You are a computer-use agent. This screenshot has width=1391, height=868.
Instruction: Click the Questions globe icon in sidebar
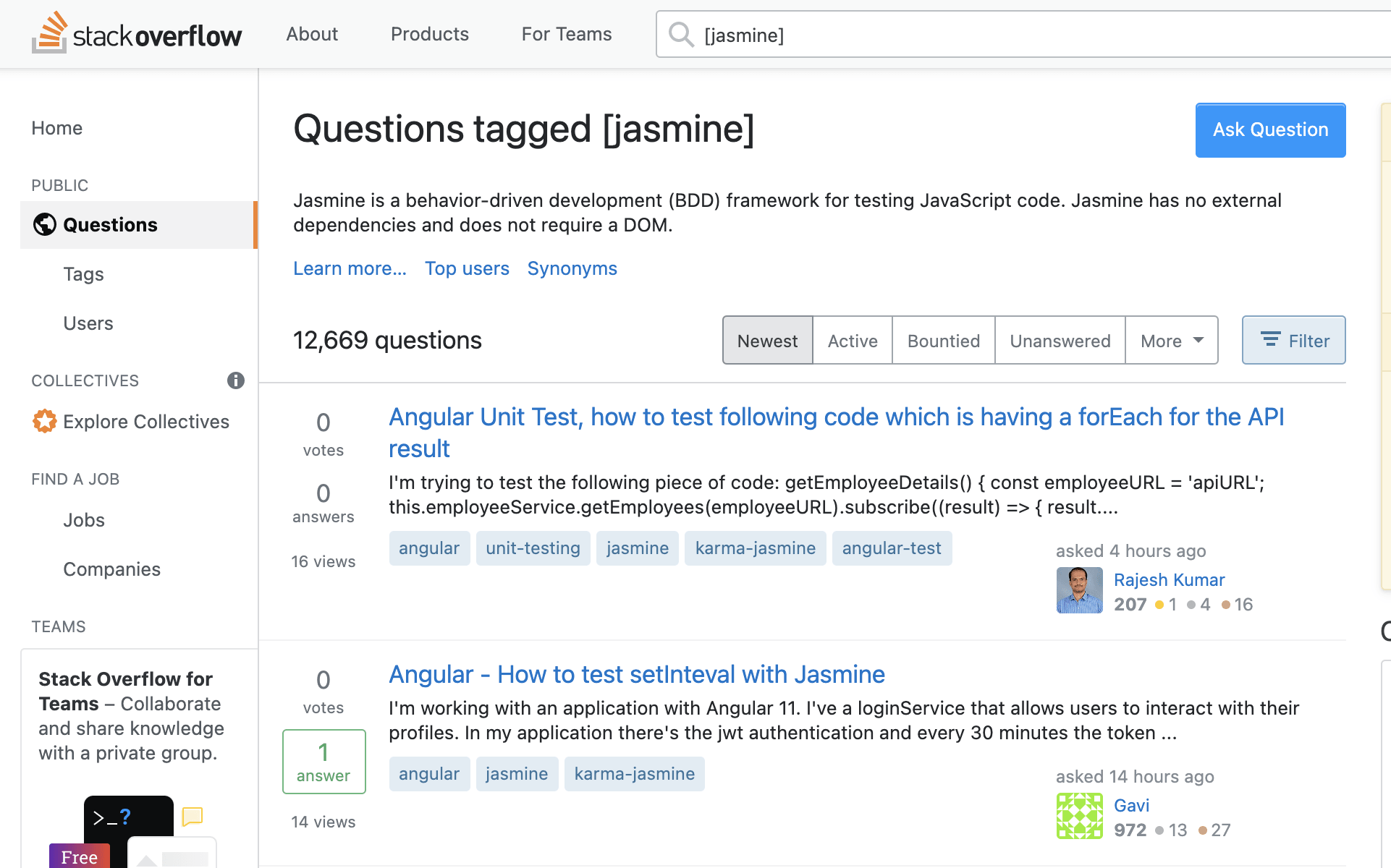pos(44,224)
